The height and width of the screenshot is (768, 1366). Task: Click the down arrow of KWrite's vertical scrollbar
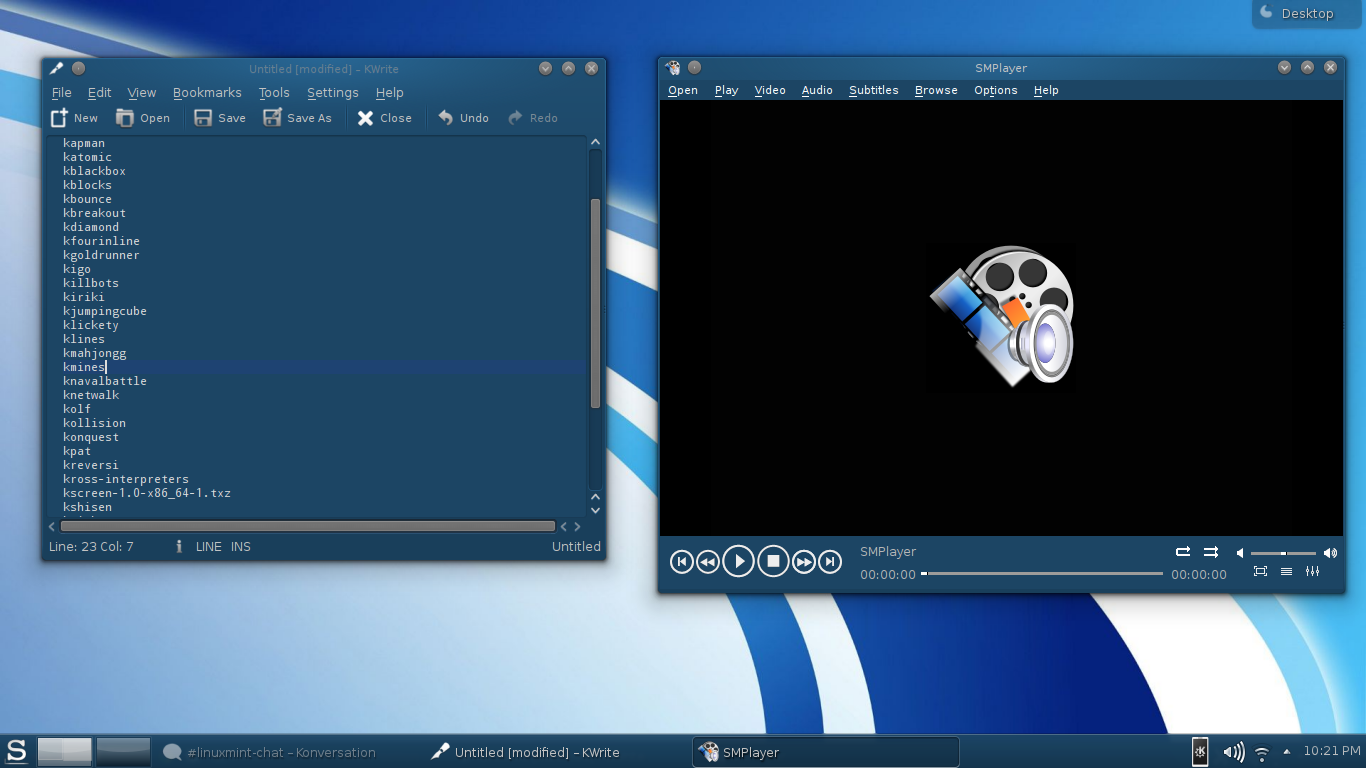point(595,510)
